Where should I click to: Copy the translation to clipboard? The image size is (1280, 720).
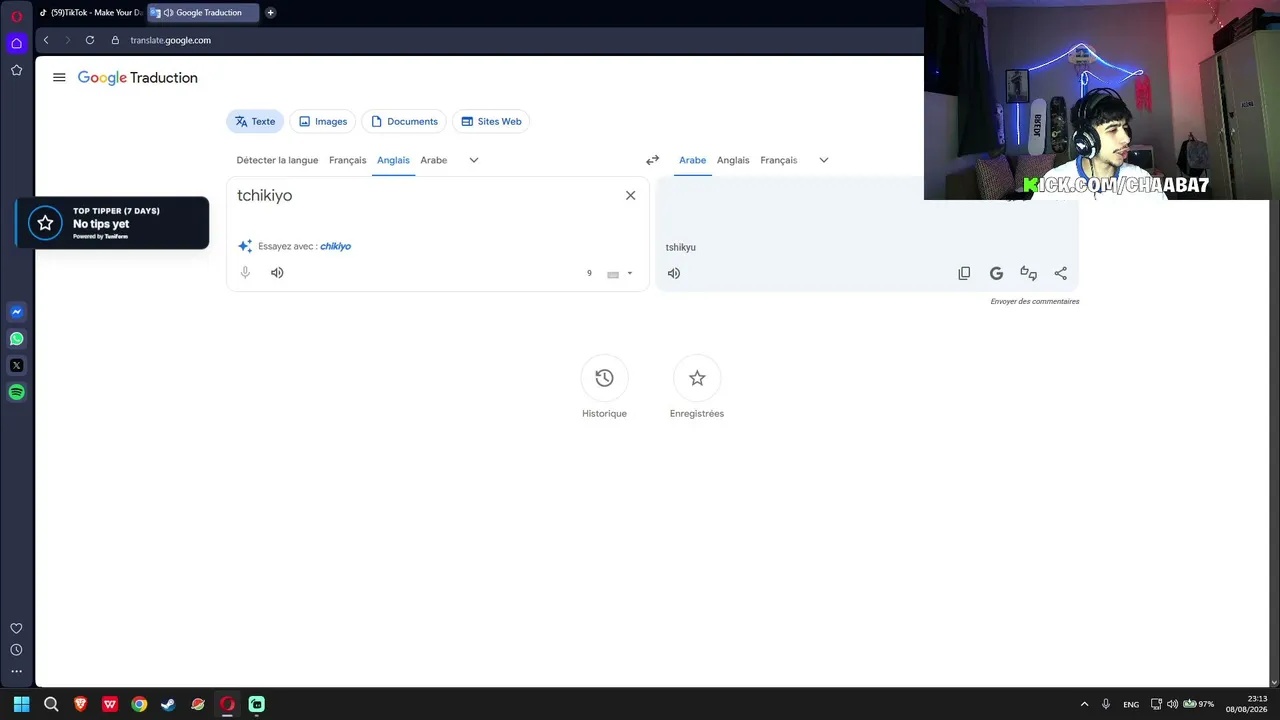click(964, 273)
